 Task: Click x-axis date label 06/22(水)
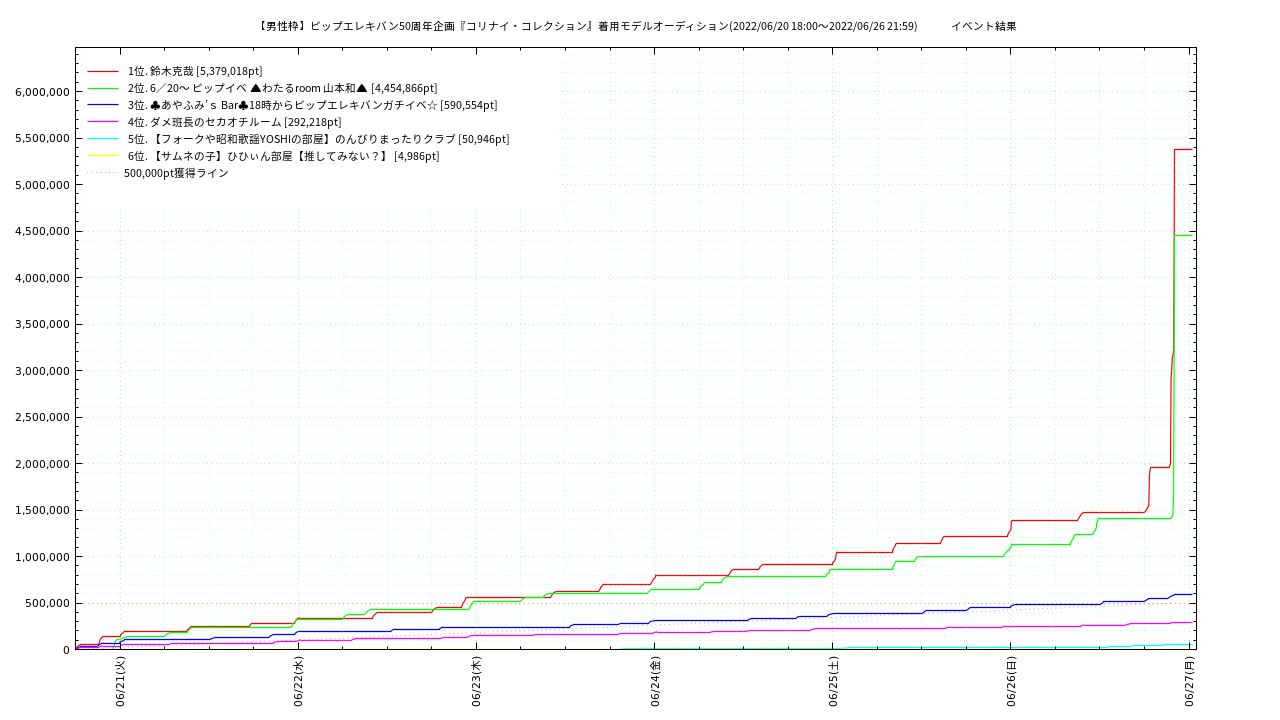click(x=298, y=682)
